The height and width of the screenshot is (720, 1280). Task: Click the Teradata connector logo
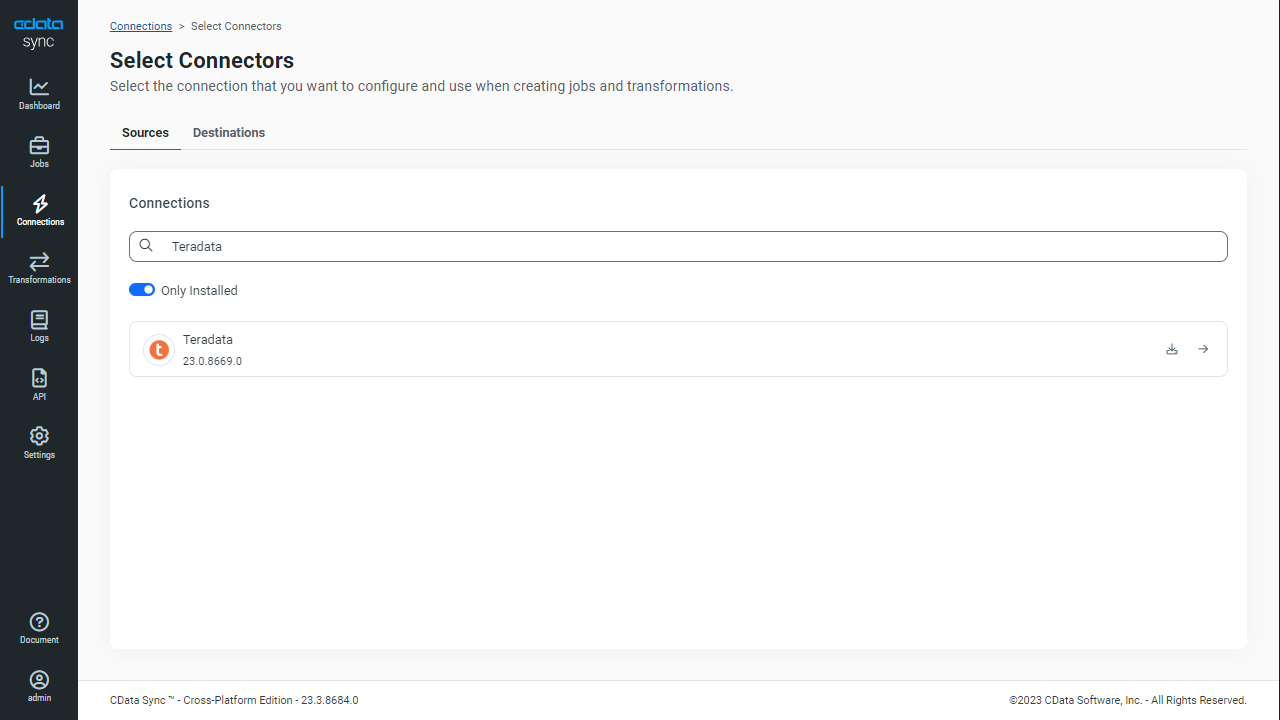click(159, 350)
